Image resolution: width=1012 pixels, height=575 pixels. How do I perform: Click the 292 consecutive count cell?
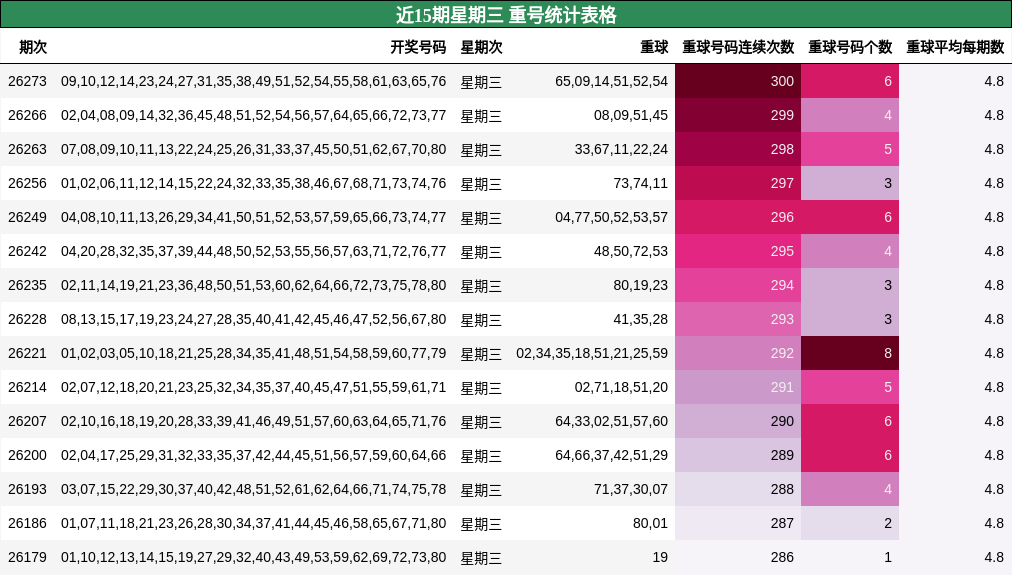click(x=738, y=354)
